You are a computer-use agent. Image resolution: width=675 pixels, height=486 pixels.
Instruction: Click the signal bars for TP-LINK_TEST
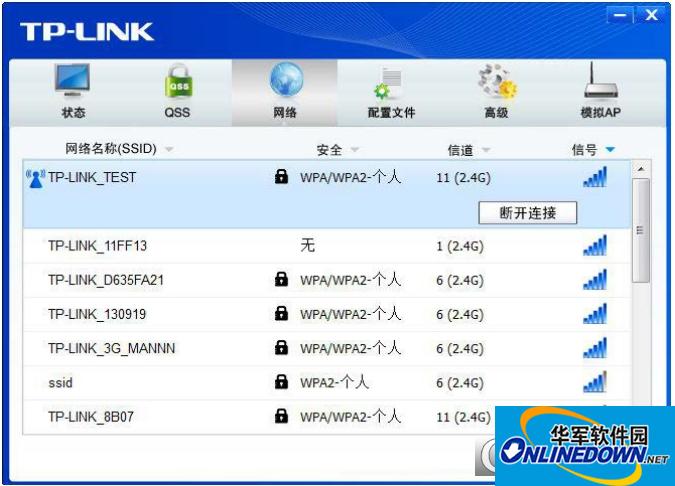(595, 177)
